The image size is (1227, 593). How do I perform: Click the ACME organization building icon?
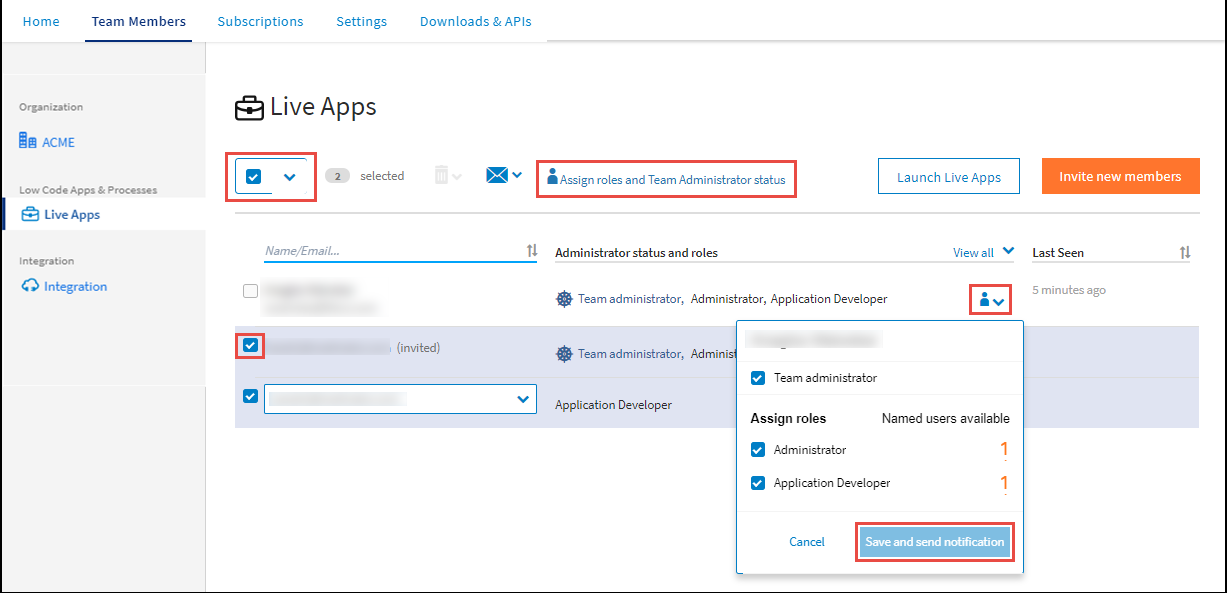point(28,142)
